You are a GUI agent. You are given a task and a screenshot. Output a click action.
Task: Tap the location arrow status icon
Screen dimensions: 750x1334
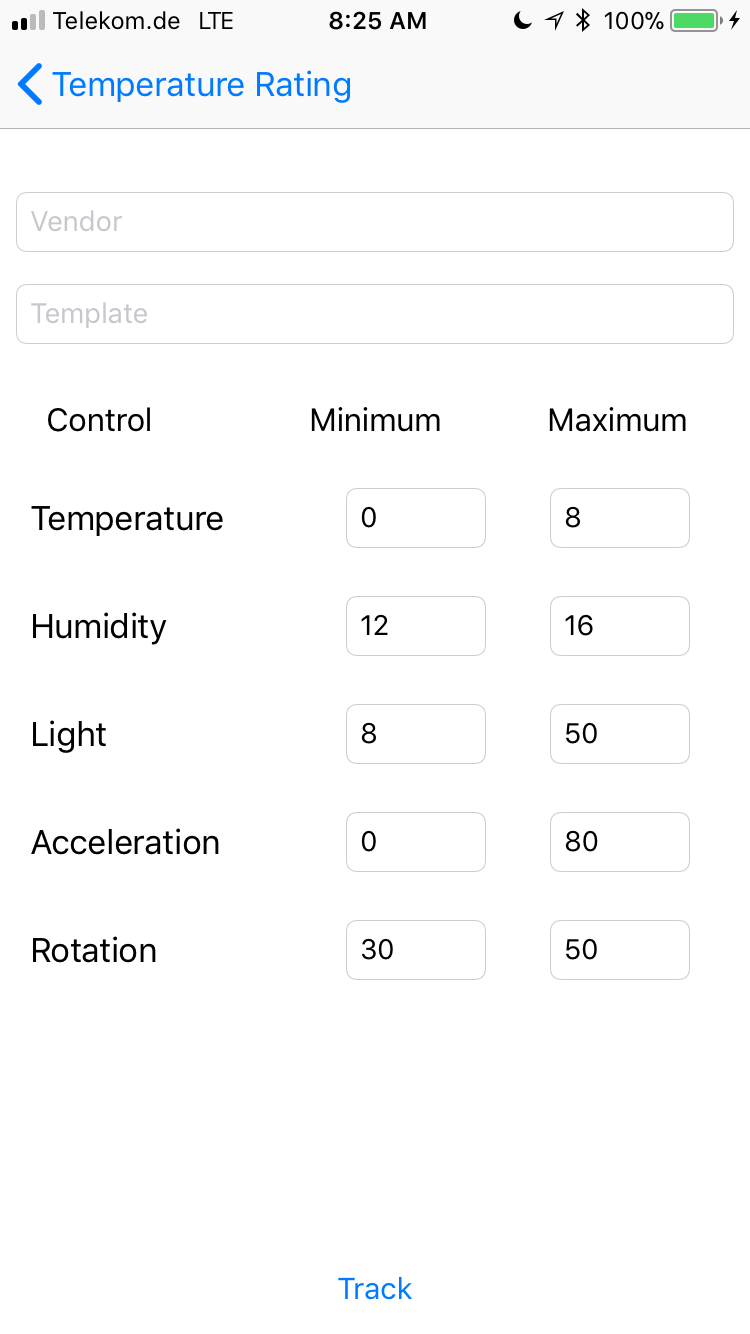coord(555,21)
